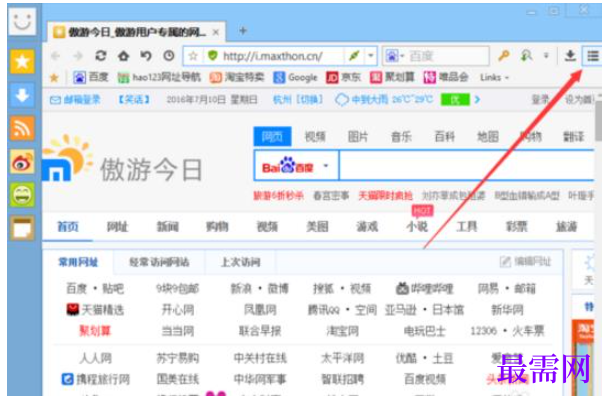Image resolution: width=609 pixels, height=400 pixels.
Task: Close the 傲游今日 tab
Action: 216,33
